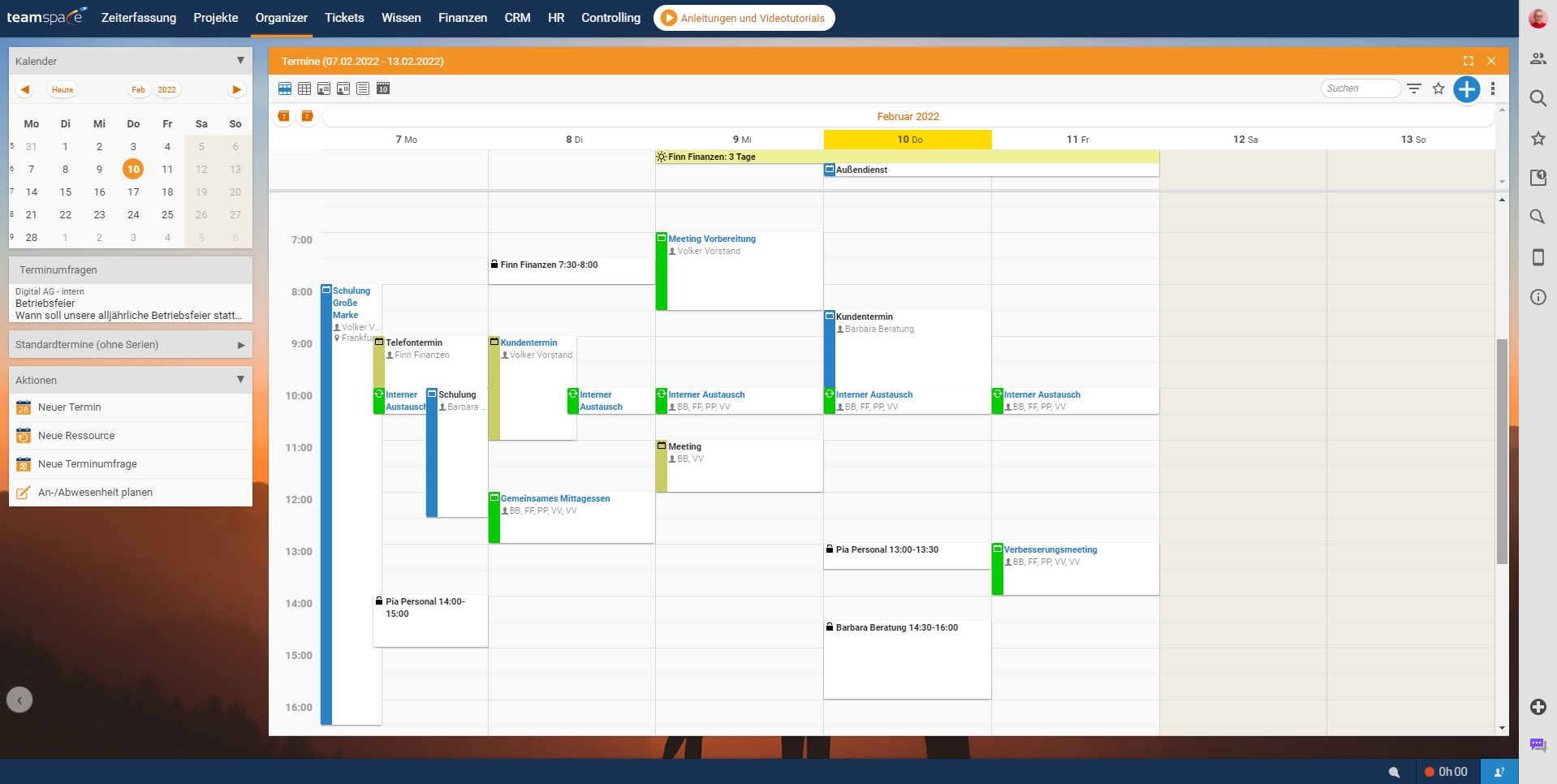Open the user help icon in bottom bar

tap(1500, 772)
